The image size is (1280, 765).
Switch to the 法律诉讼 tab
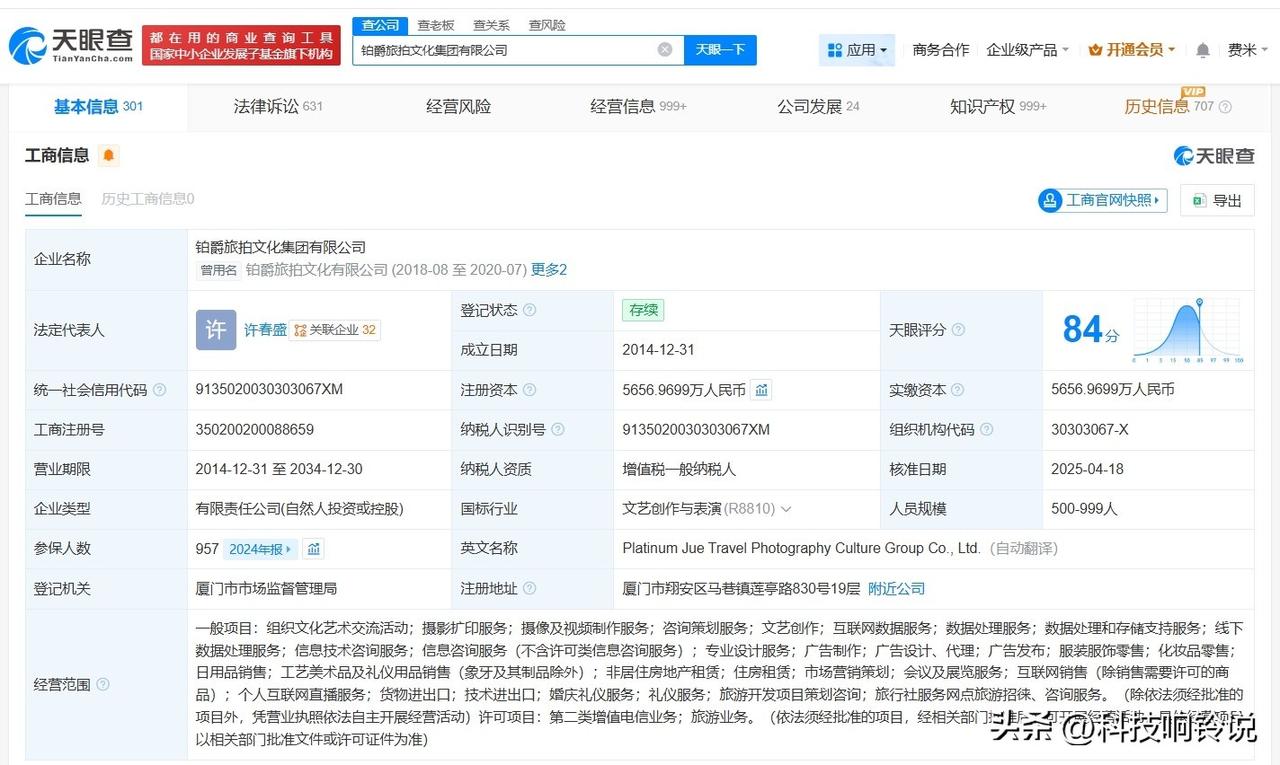pos(278,107)
